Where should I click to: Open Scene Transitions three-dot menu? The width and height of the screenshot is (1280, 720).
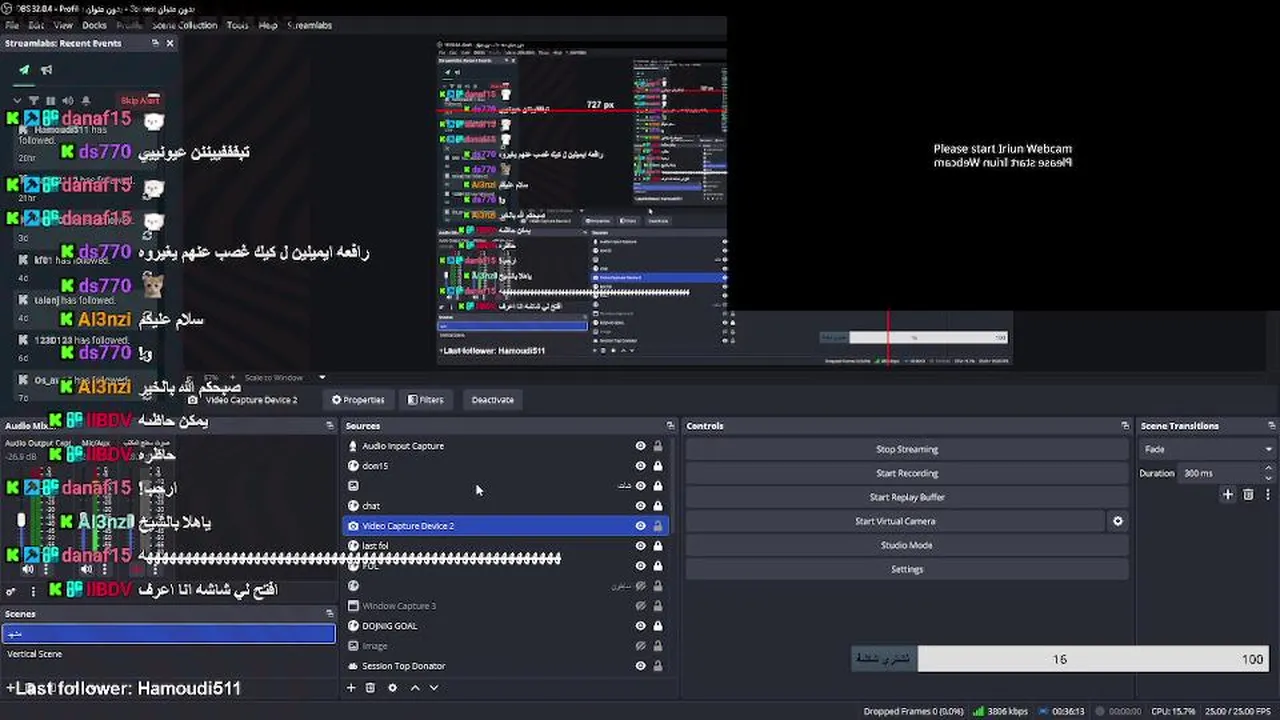pyautogui.click(x=1266, y=494)
